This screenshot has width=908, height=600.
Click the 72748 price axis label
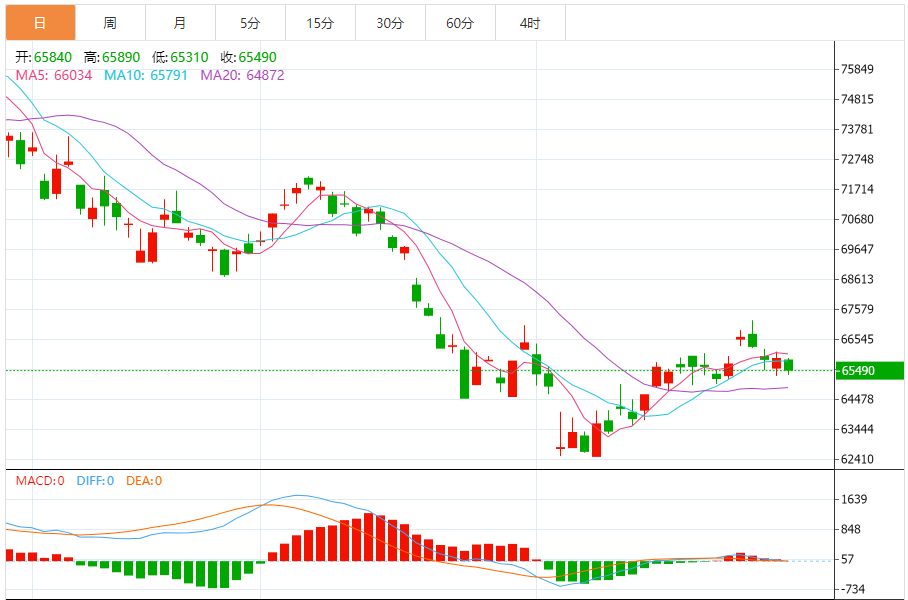click(856, 159)
